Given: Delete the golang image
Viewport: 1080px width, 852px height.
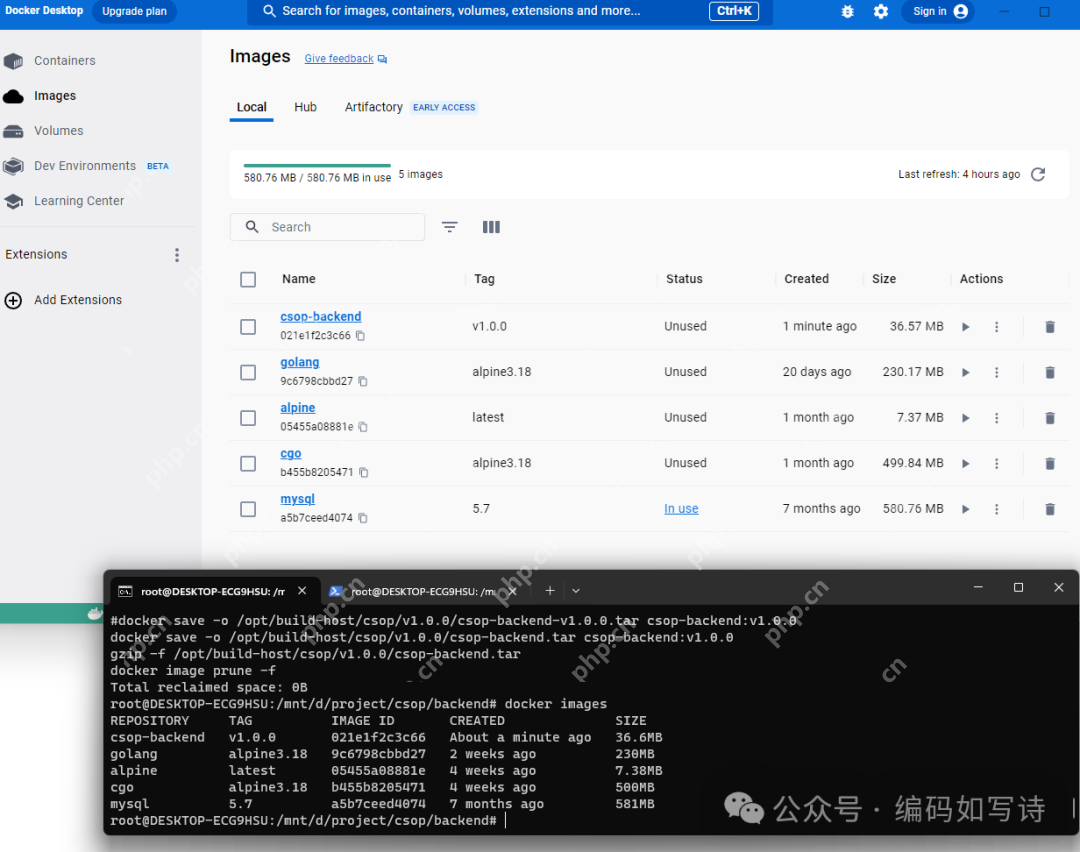Looking at the screenshot, I should [1050, 373].
